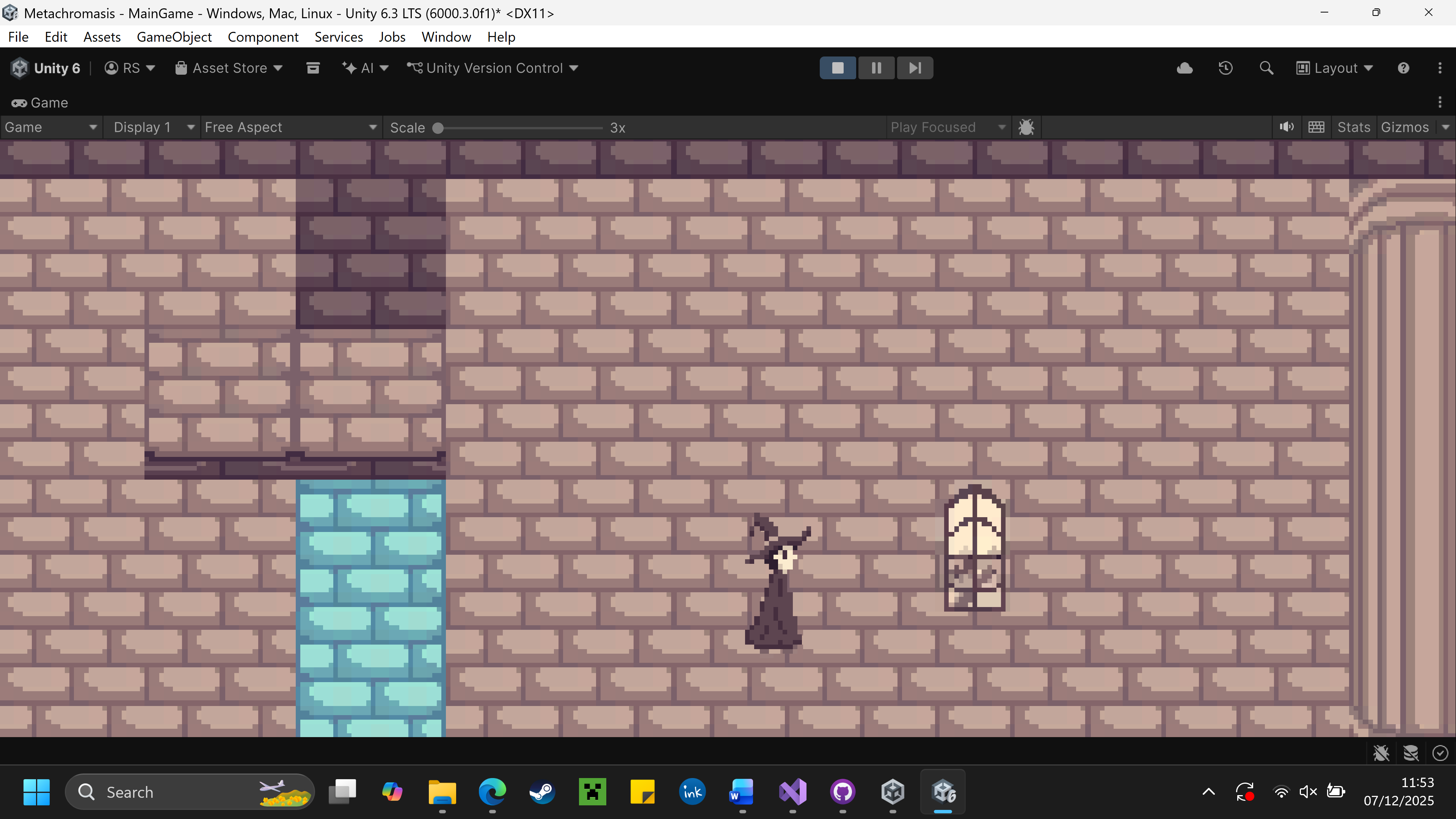Click the Unity cloud services icon

click(1185, 68)
